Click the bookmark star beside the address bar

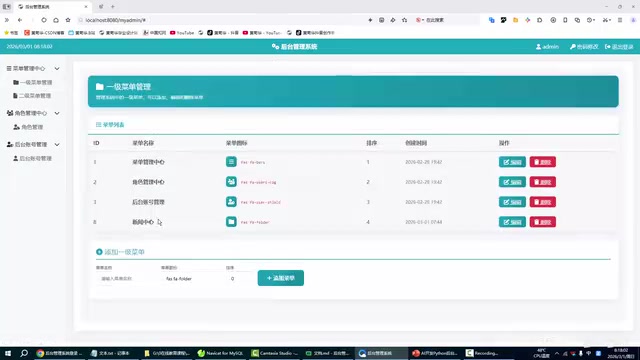(68, 20)
